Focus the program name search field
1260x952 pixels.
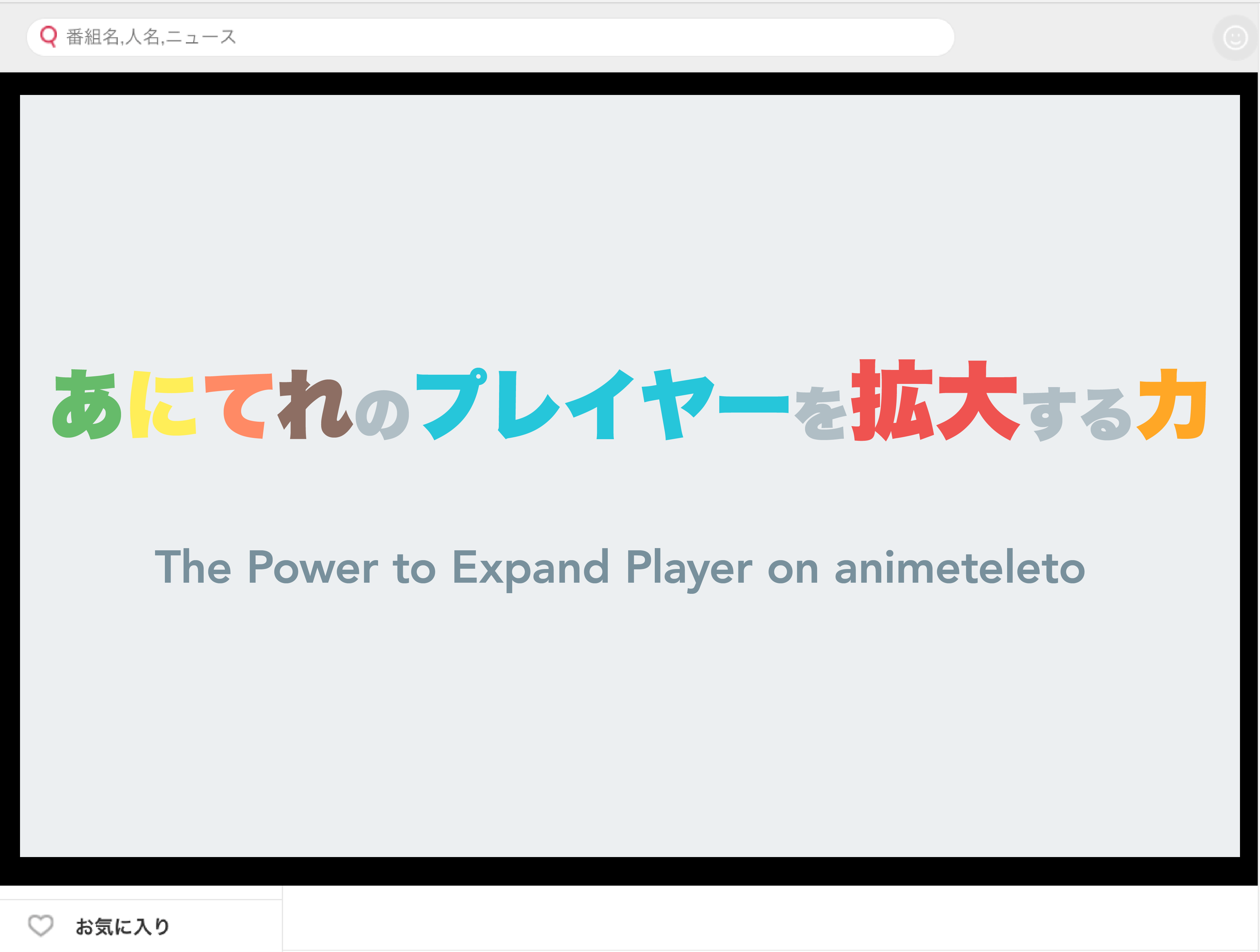(491, 37)
